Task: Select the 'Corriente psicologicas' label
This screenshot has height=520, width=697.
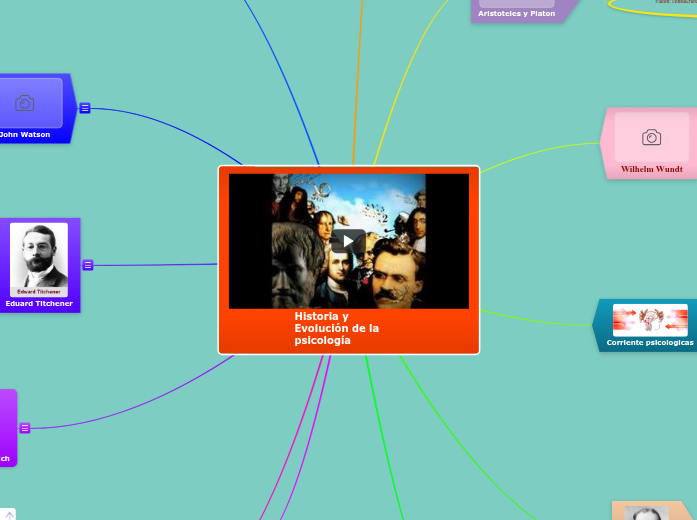Action: pos(649,342)
